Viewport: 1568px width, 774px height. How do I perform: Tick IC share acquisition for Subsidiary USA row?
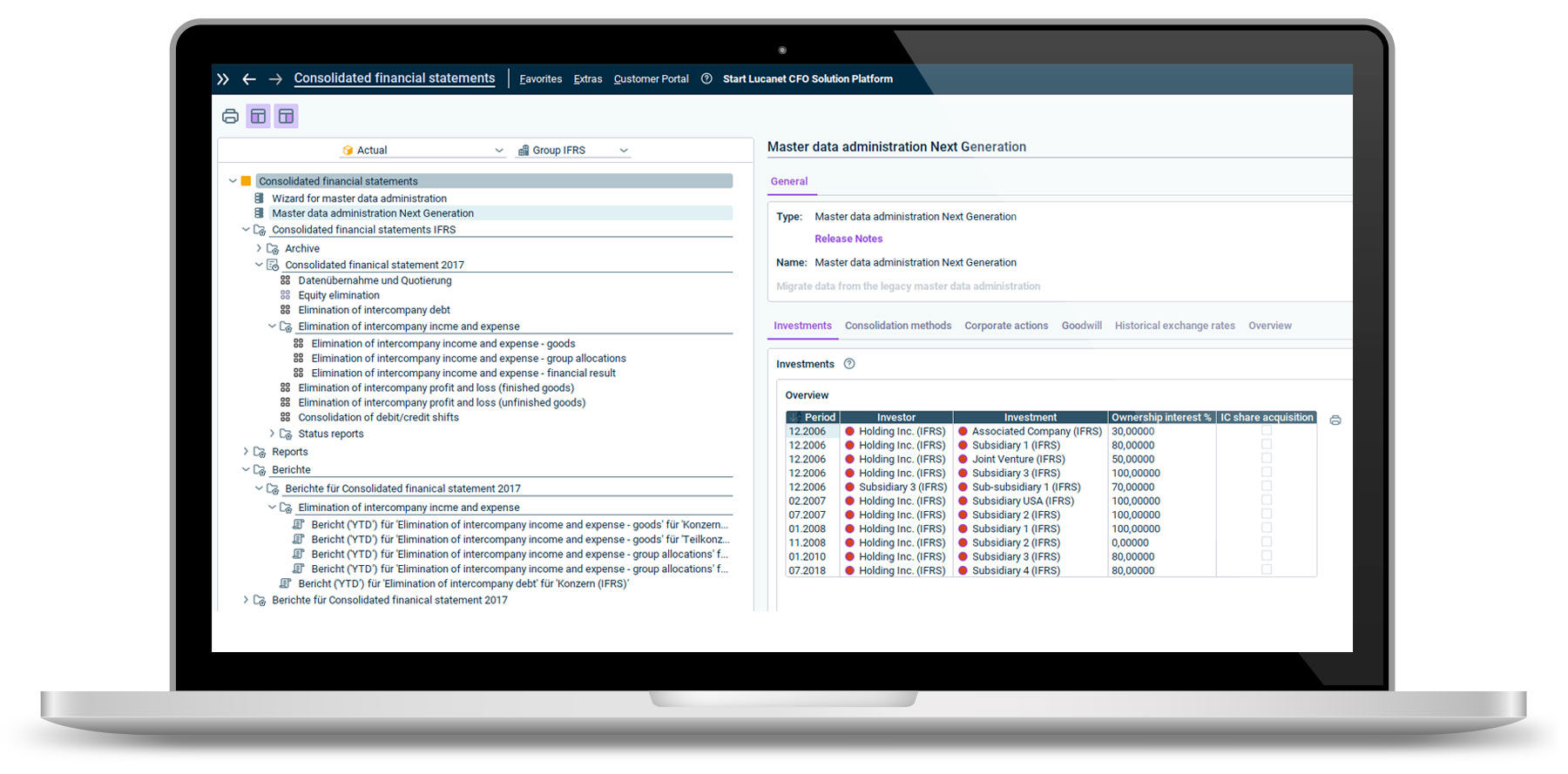point(1267,500)
